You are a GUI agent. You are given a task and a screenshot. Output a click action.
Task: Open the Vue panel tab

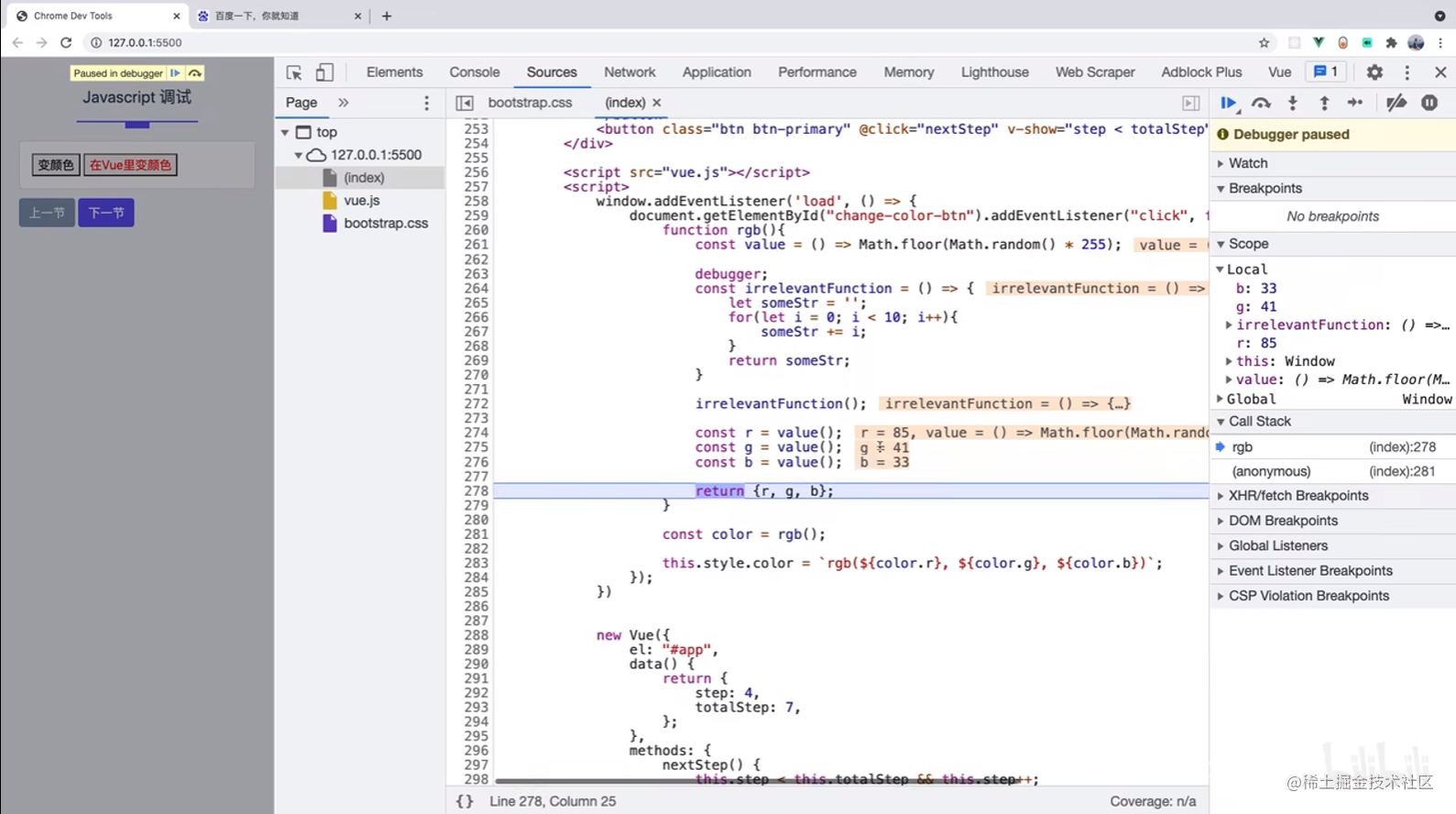pyautogui.click(x=1279, y=72)
